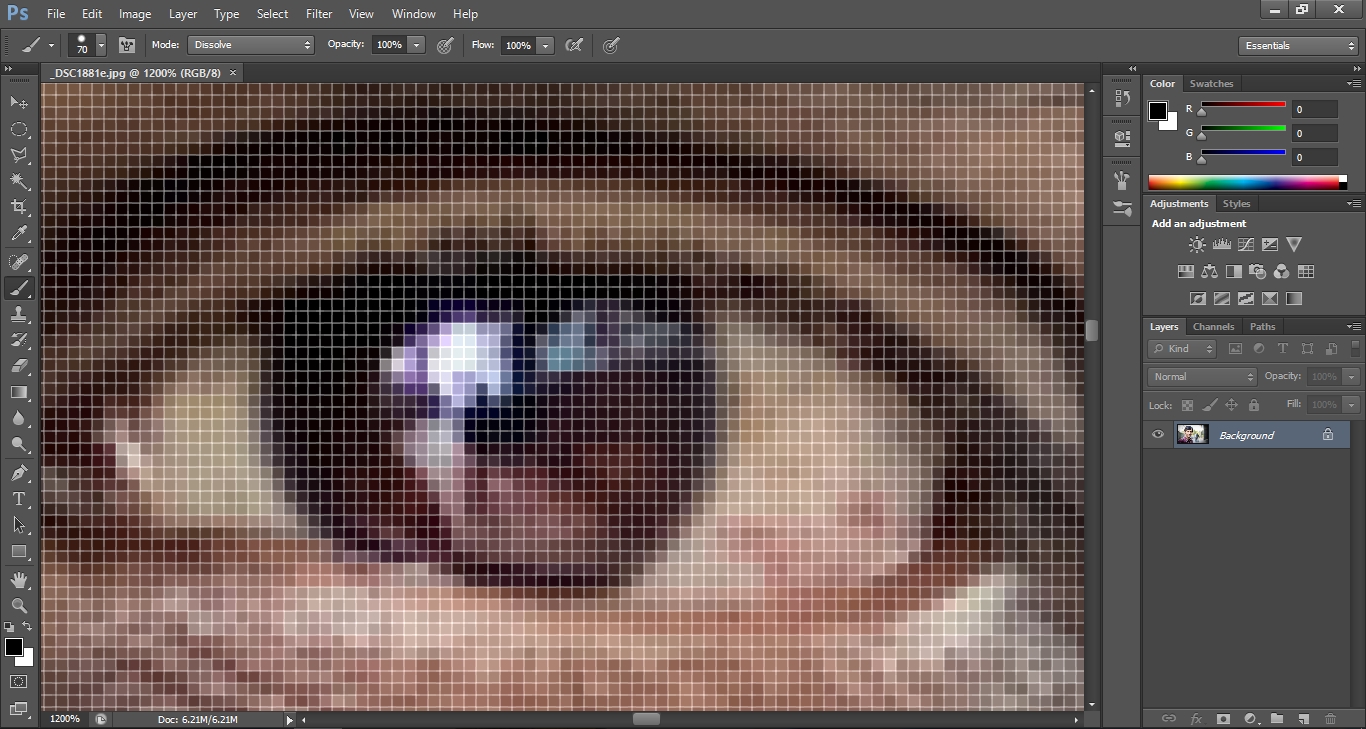Click the Create new layer icon
The width and height of the screenshot is (1366, 729).
click(1303, 718)
